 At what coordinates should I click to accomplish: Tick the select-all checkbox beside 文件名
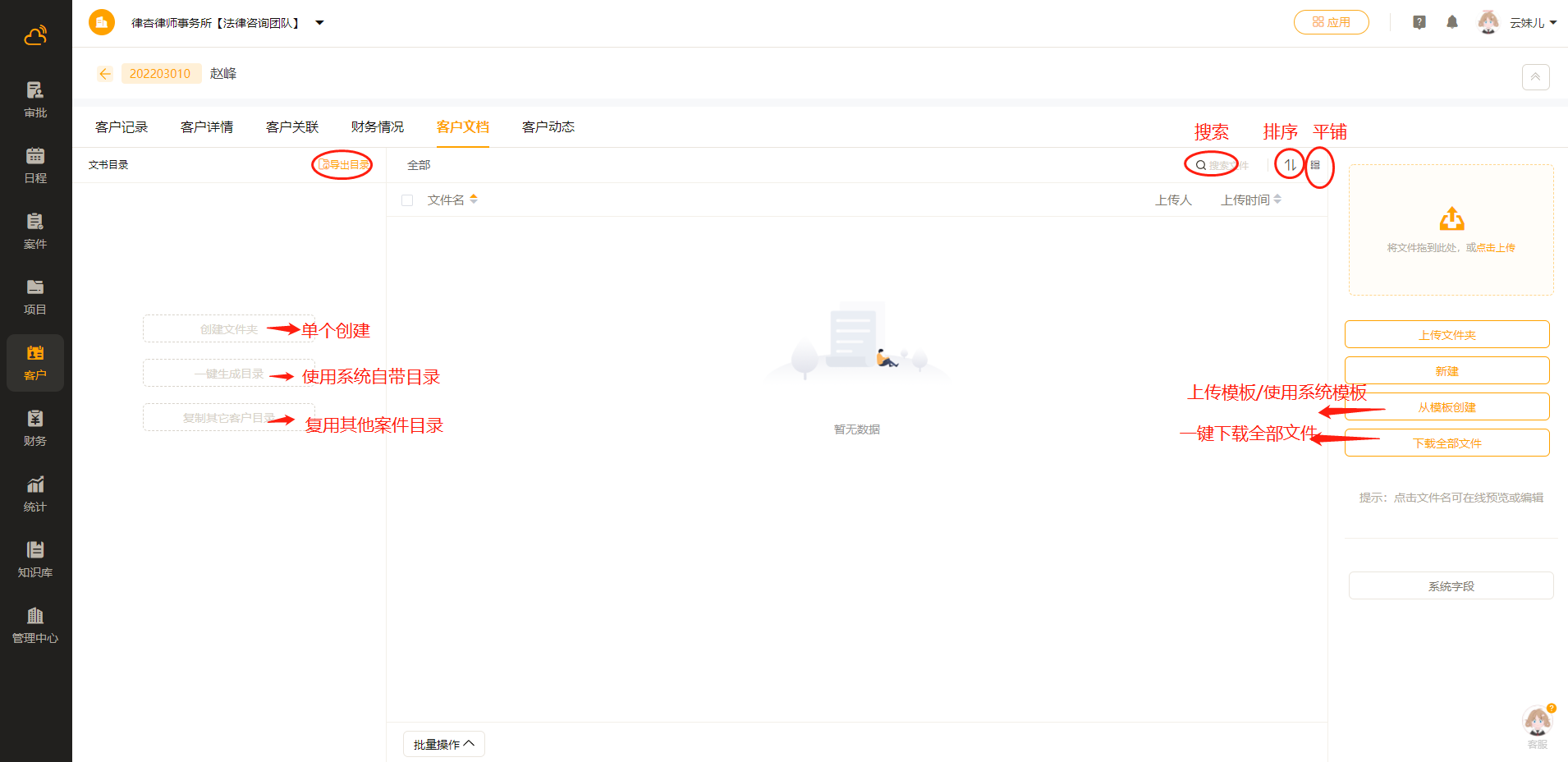(x=407, y=200)
